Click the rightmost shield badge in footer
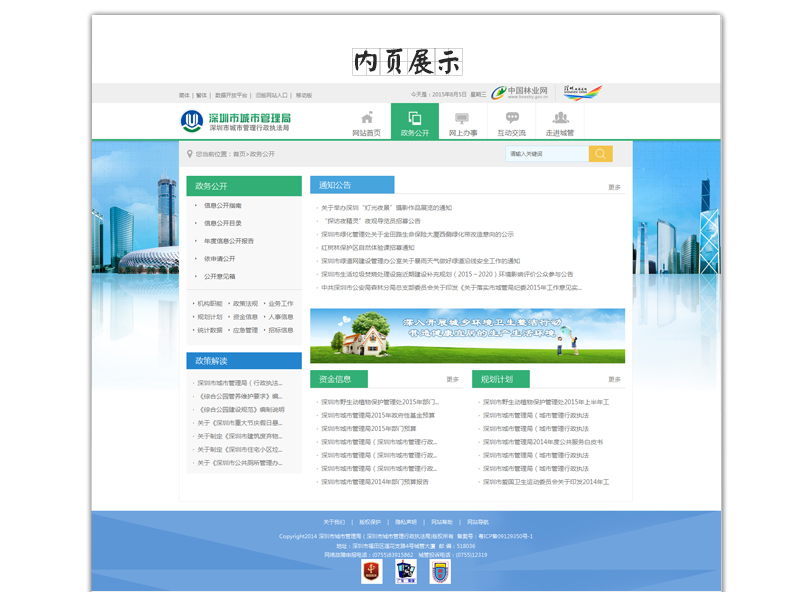809x592 pixels. tap(440, 571)
